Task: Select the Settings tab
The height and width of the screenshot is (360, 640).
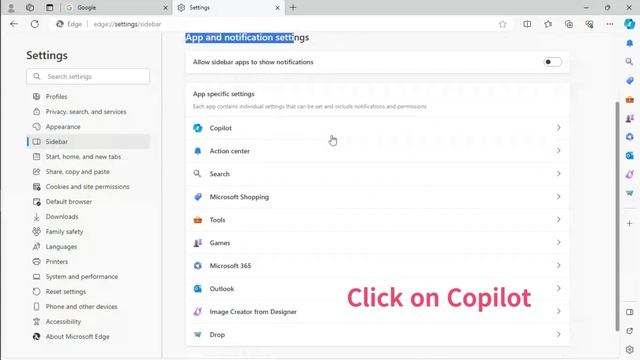Action: click(229, 7)
